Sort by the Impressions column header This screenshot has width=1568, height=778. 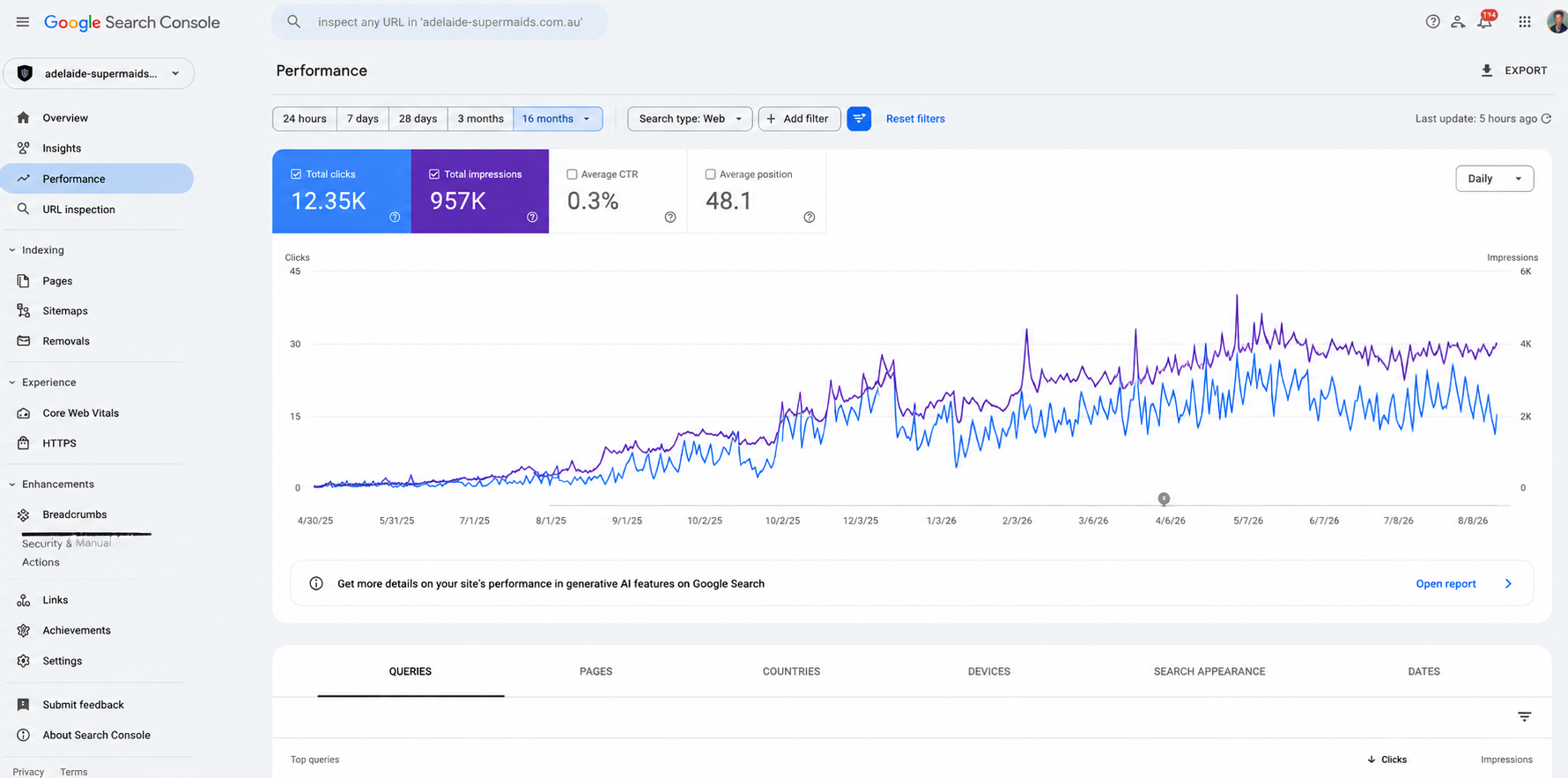click(1506, 759)
